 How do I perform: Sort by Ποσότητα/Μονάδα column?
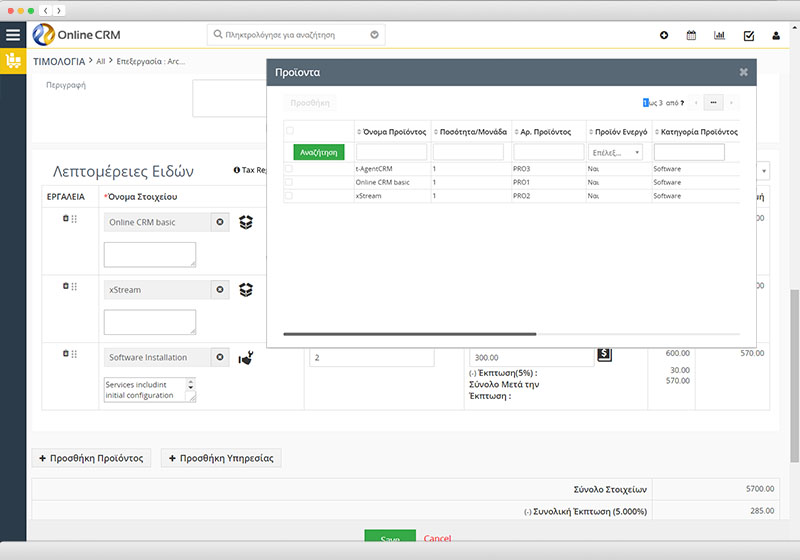click(x=470, y=132)
